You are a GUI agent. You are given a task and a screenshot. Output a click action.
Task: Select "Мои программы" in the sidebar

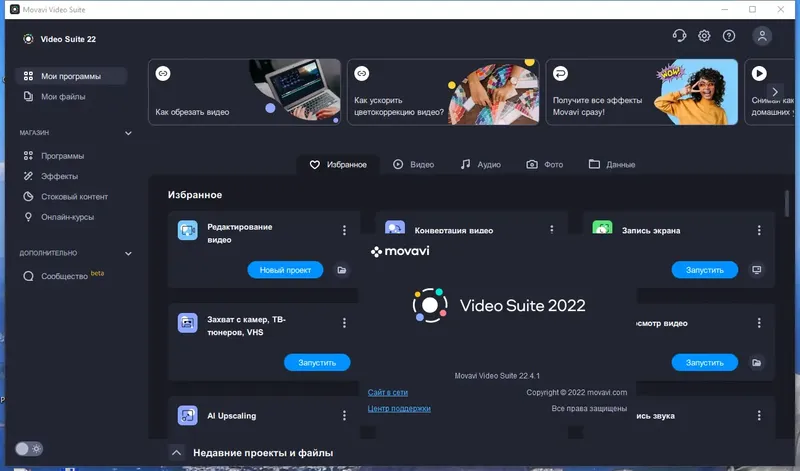[70, 76]
